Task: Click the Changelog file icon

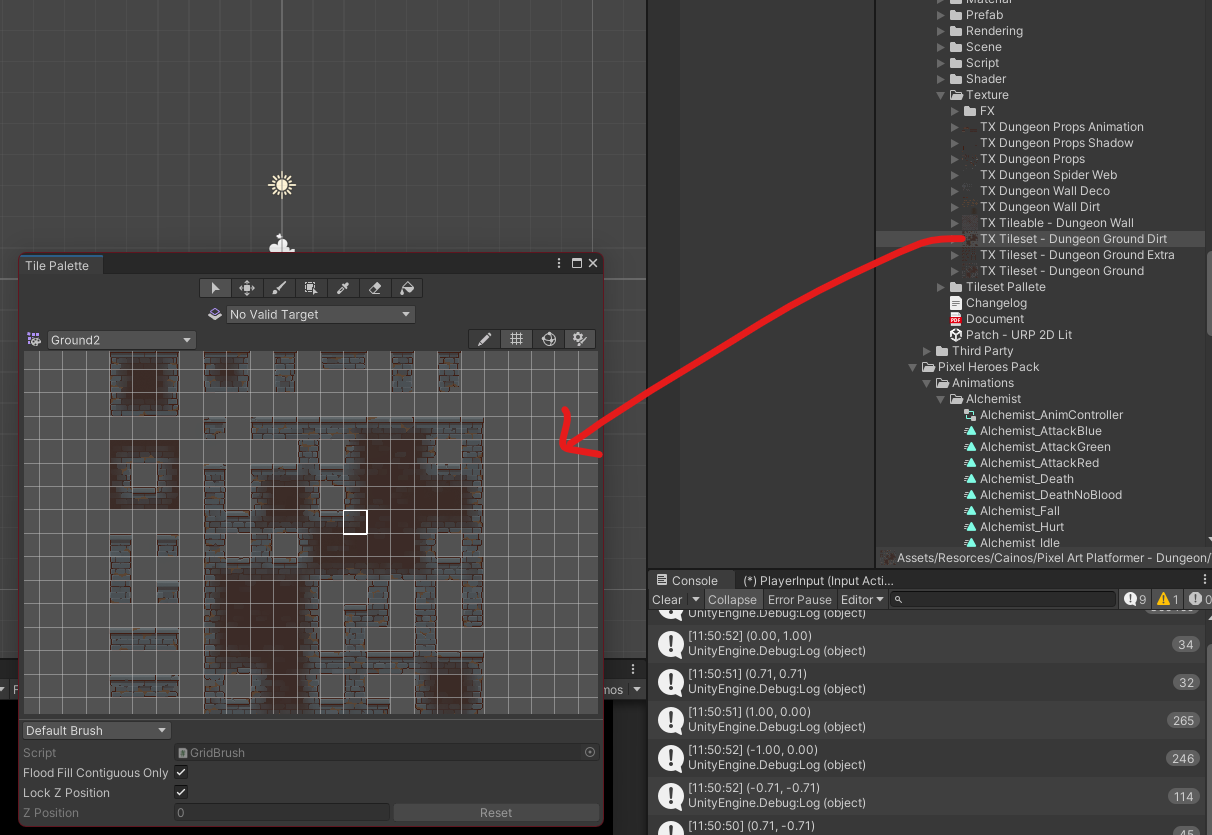Action: tap(955, 303)
